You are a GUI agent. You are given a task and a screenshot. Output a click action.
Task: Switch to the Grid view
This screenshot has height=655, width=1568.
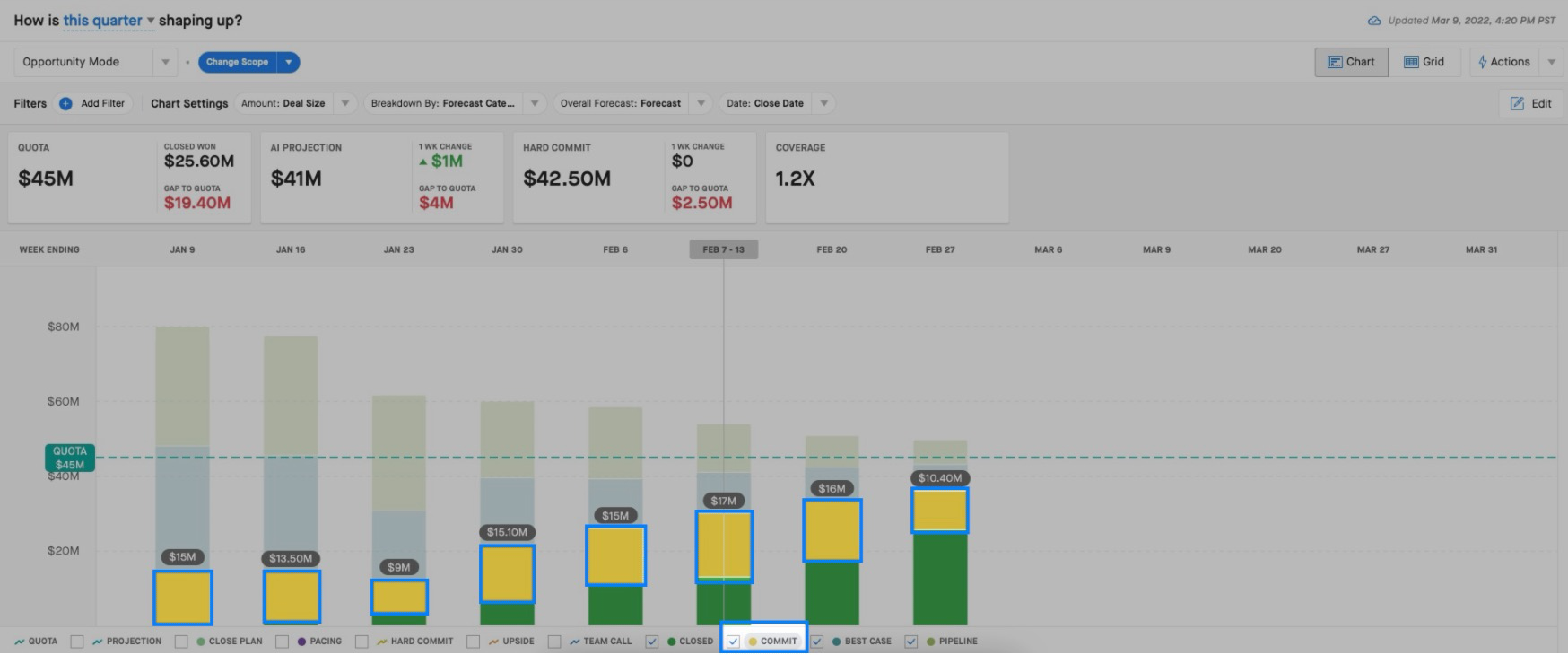(1424, 62)
